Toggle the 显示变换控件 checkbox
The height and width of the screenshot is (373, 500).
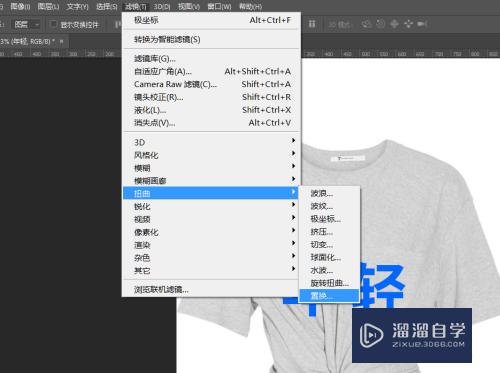pyautogui.click(x=53, y=24)
